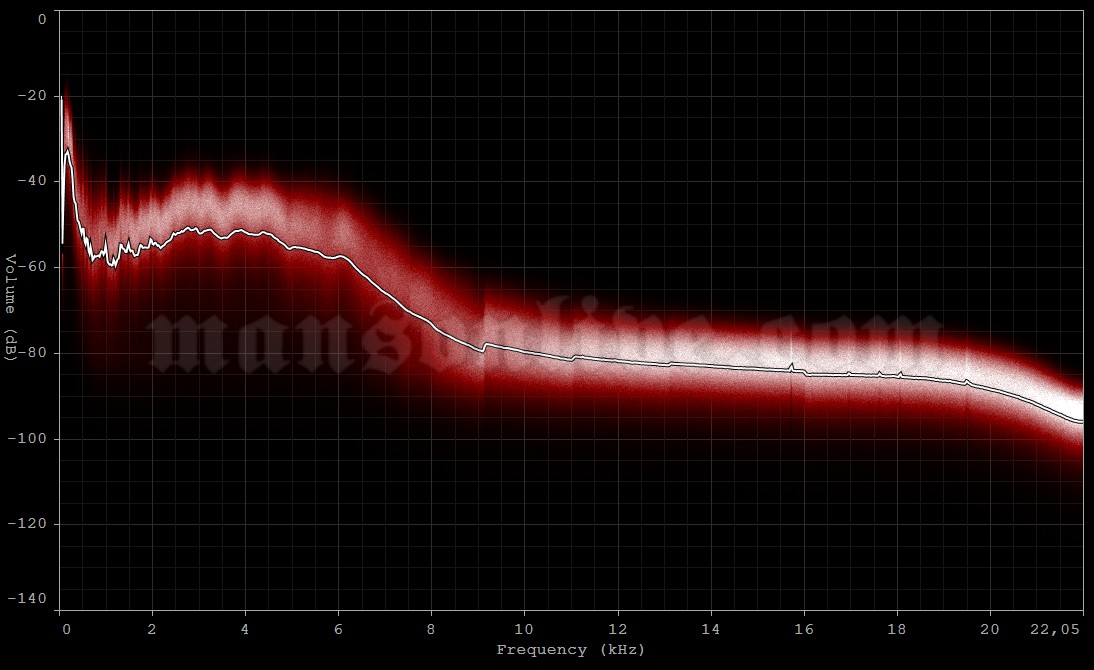
Task: Click the 10 kHz frequency tick label
Action: tap(525, 630)
